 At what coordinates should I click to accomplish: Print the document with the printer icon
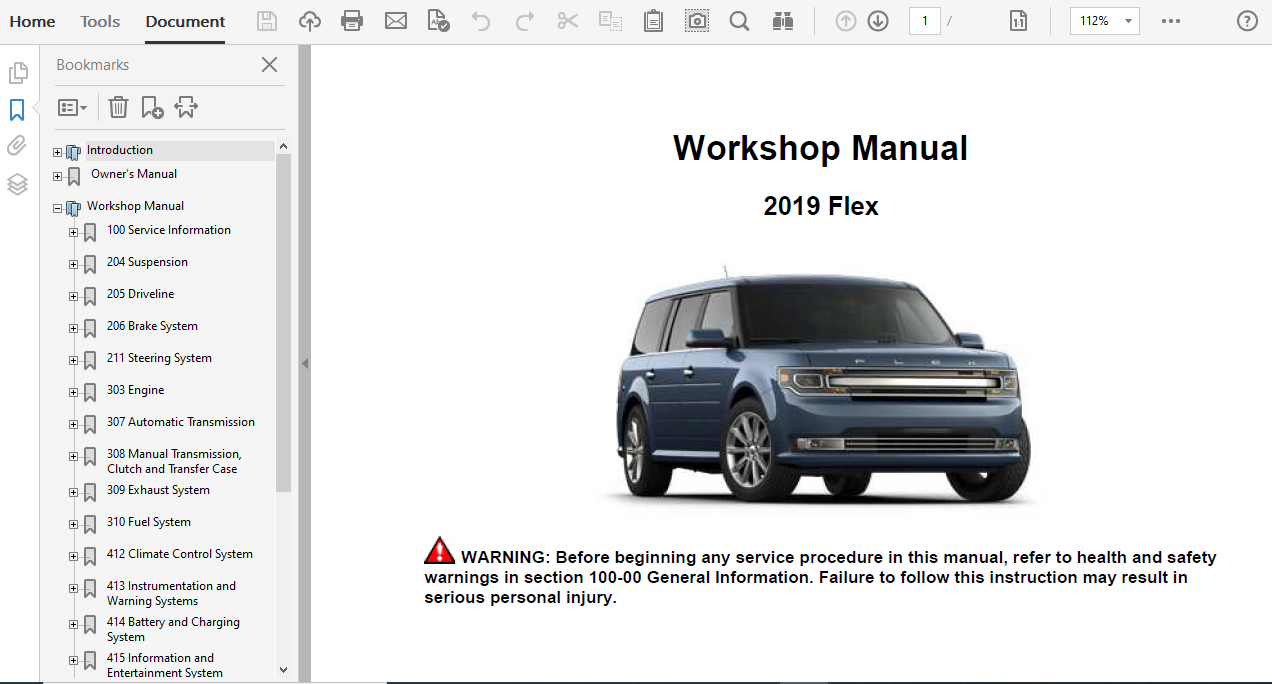[x=352, y=21]
